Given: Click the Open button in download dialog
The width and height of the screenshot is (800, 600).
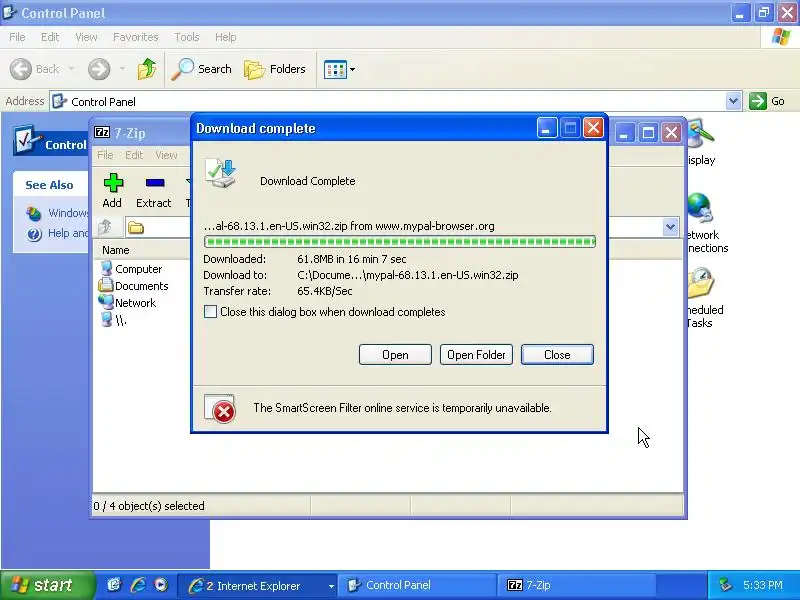Looking at the screenshot, I should (x=395, y=355).
